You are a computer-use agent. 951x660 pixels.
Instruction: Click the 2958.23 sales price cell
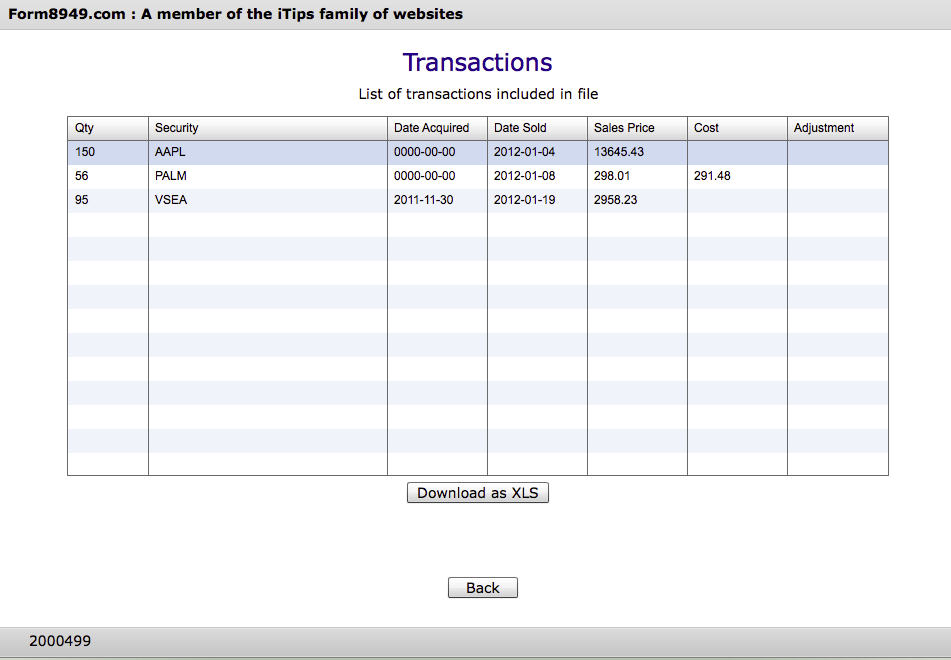click(x=637, y=200)
